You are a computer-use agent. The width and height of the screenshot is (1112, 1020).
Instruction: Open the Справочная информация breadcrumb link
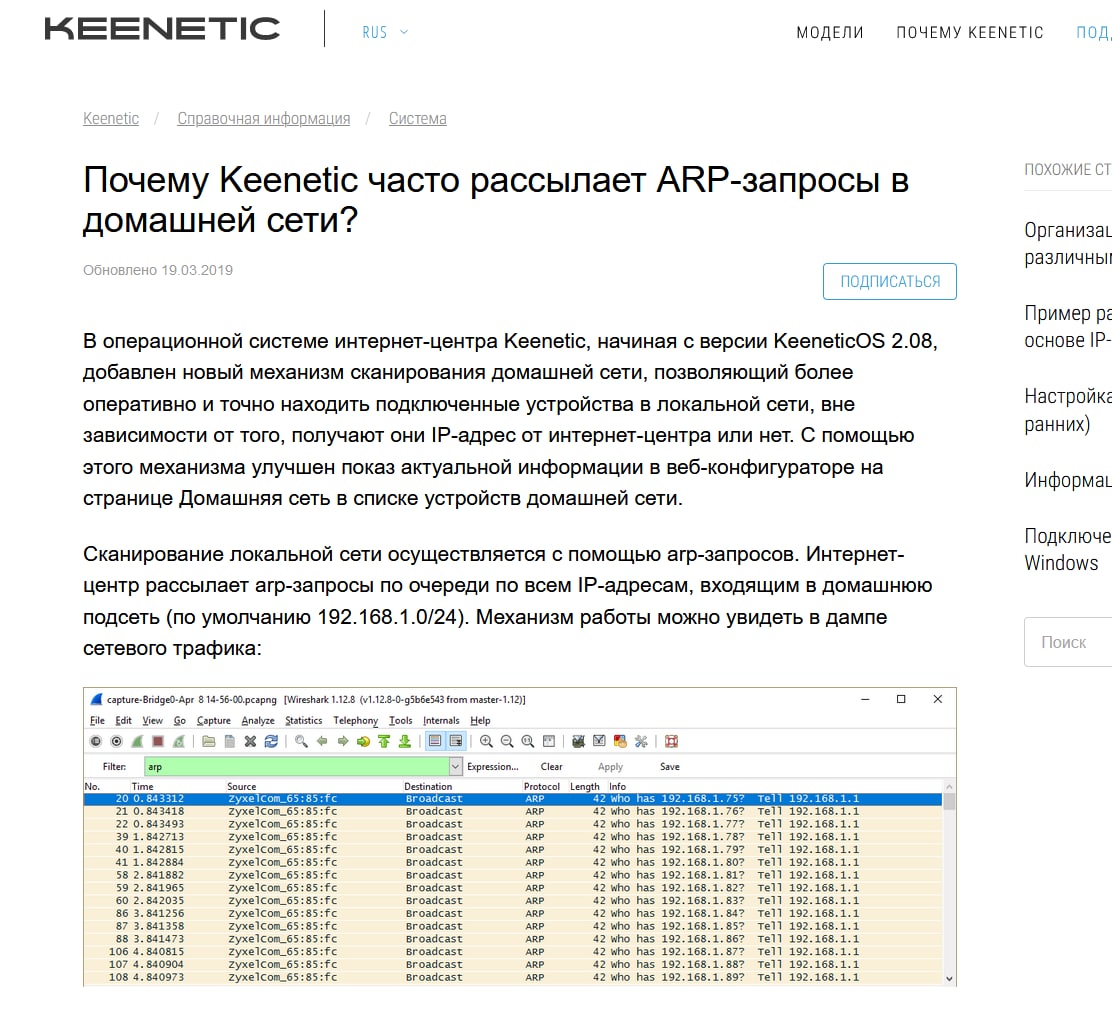(x=263, y=118)
